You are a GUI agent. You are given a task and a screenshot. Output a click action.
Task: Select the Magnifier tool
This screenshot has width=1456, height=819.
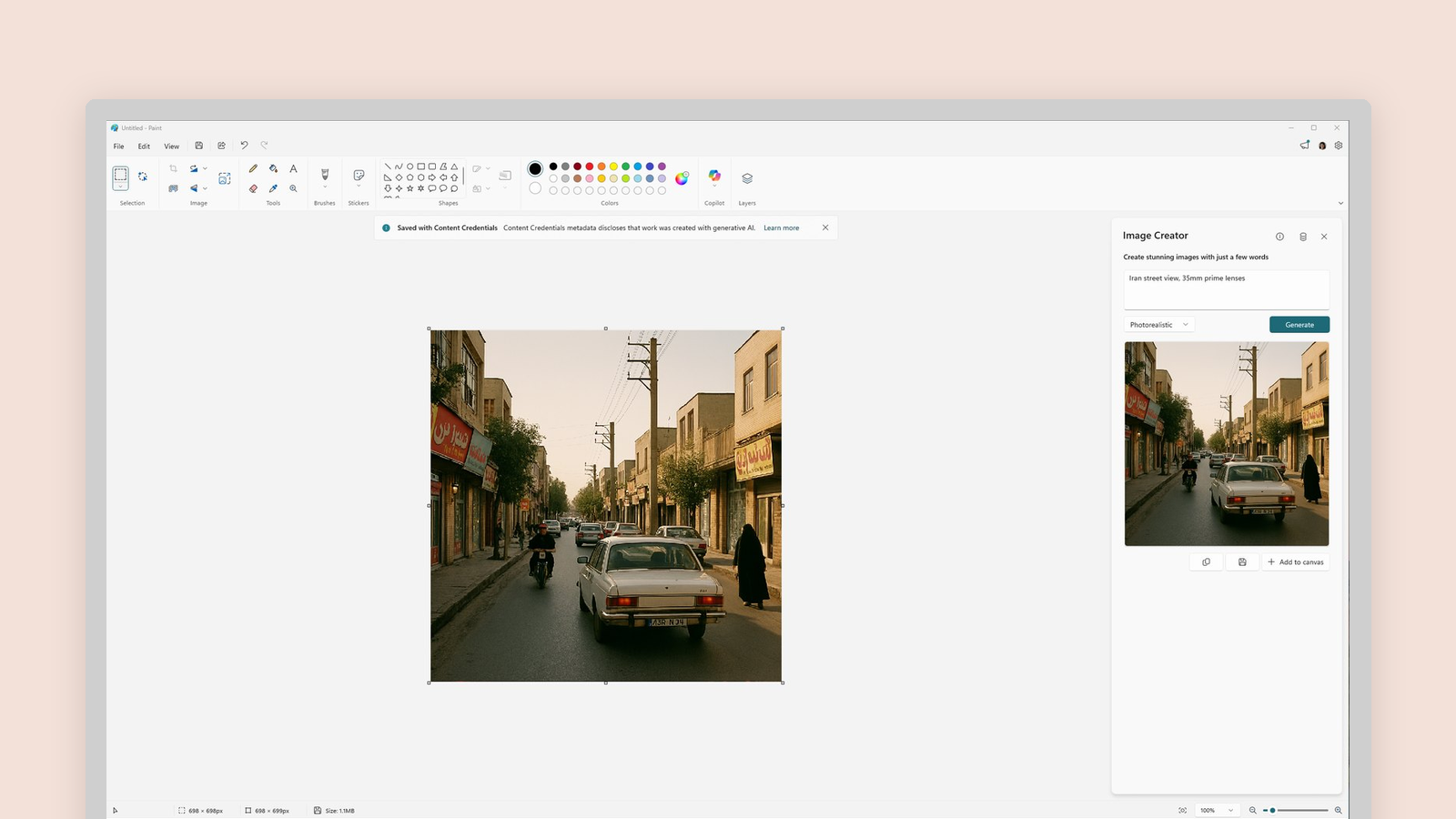pyautogui.click(x=293, y=188)
